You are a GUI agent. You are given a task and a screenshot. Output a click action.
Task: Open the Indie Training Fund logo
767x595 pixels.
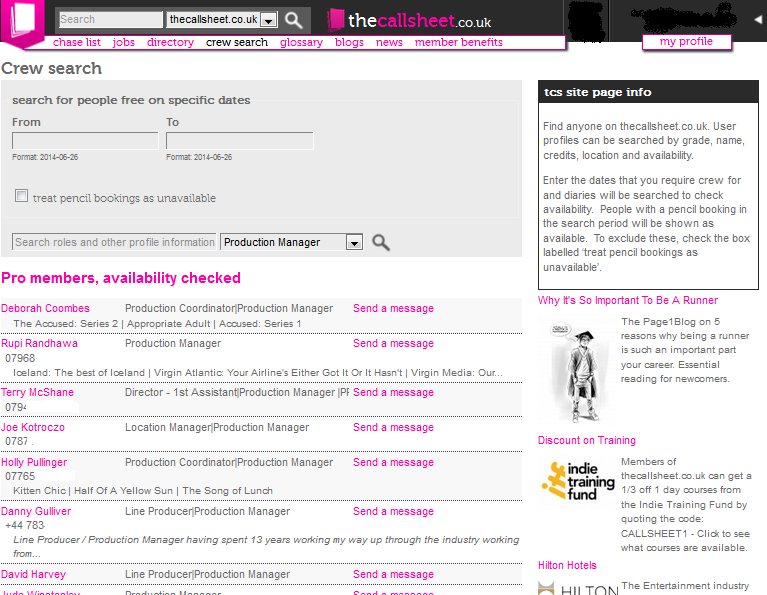pyautogui.click(x=578, y=481)
